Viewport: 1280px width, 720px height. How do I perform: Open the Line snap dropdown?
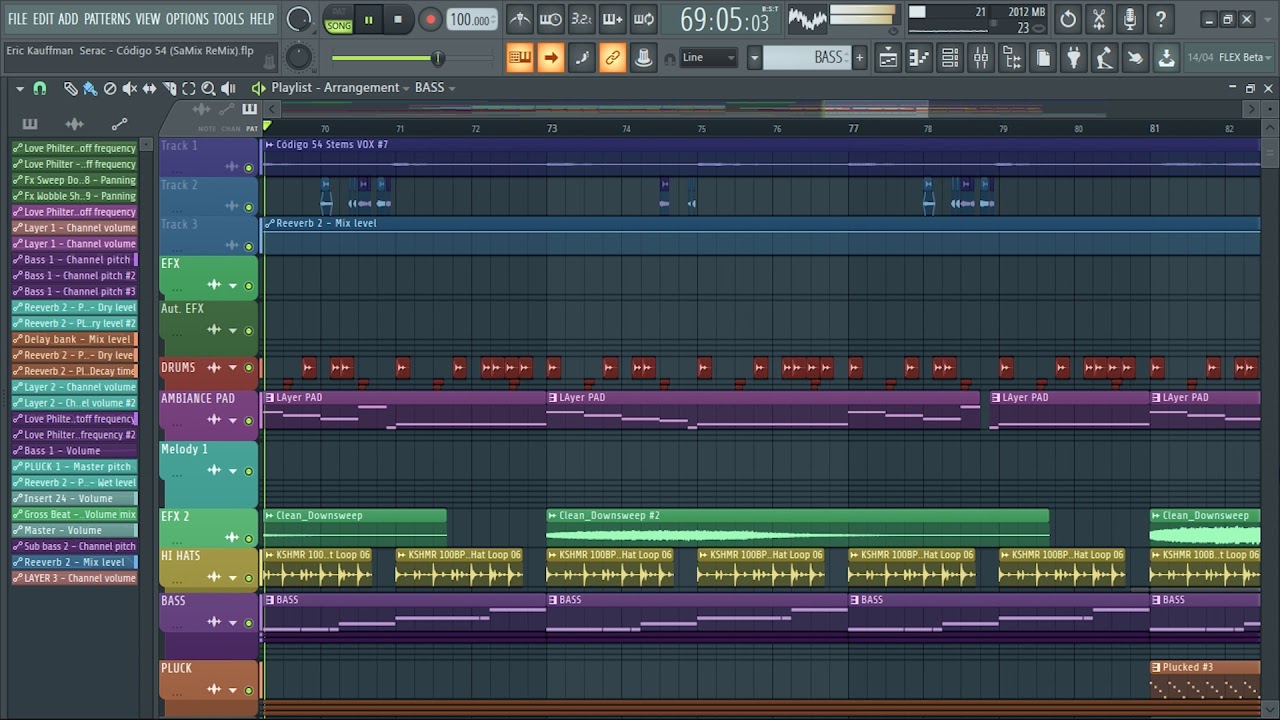pyautogui.click(x=709, y=58)
